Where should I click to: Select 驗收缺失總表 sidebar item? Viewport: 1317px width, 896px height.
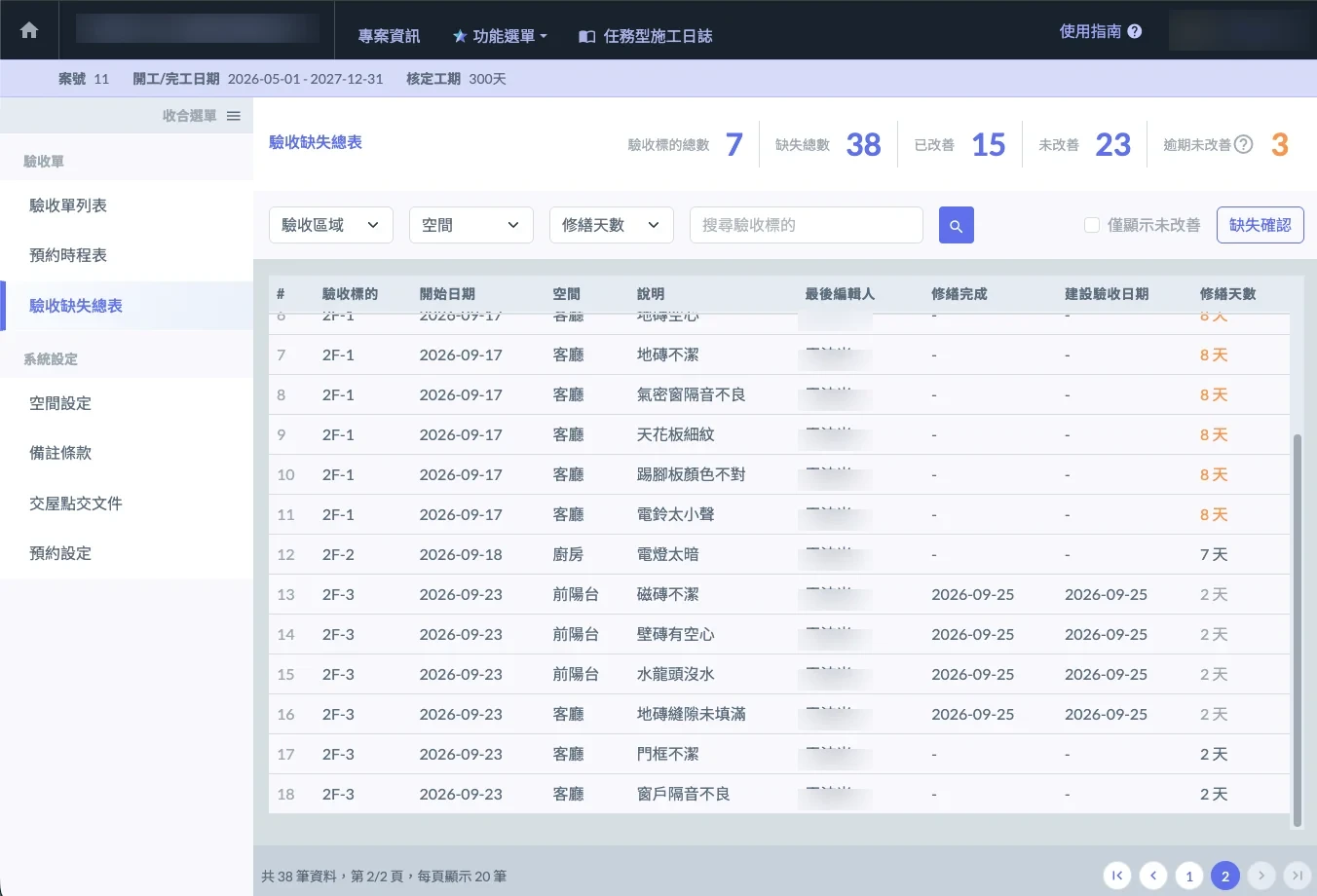(127, 306)
